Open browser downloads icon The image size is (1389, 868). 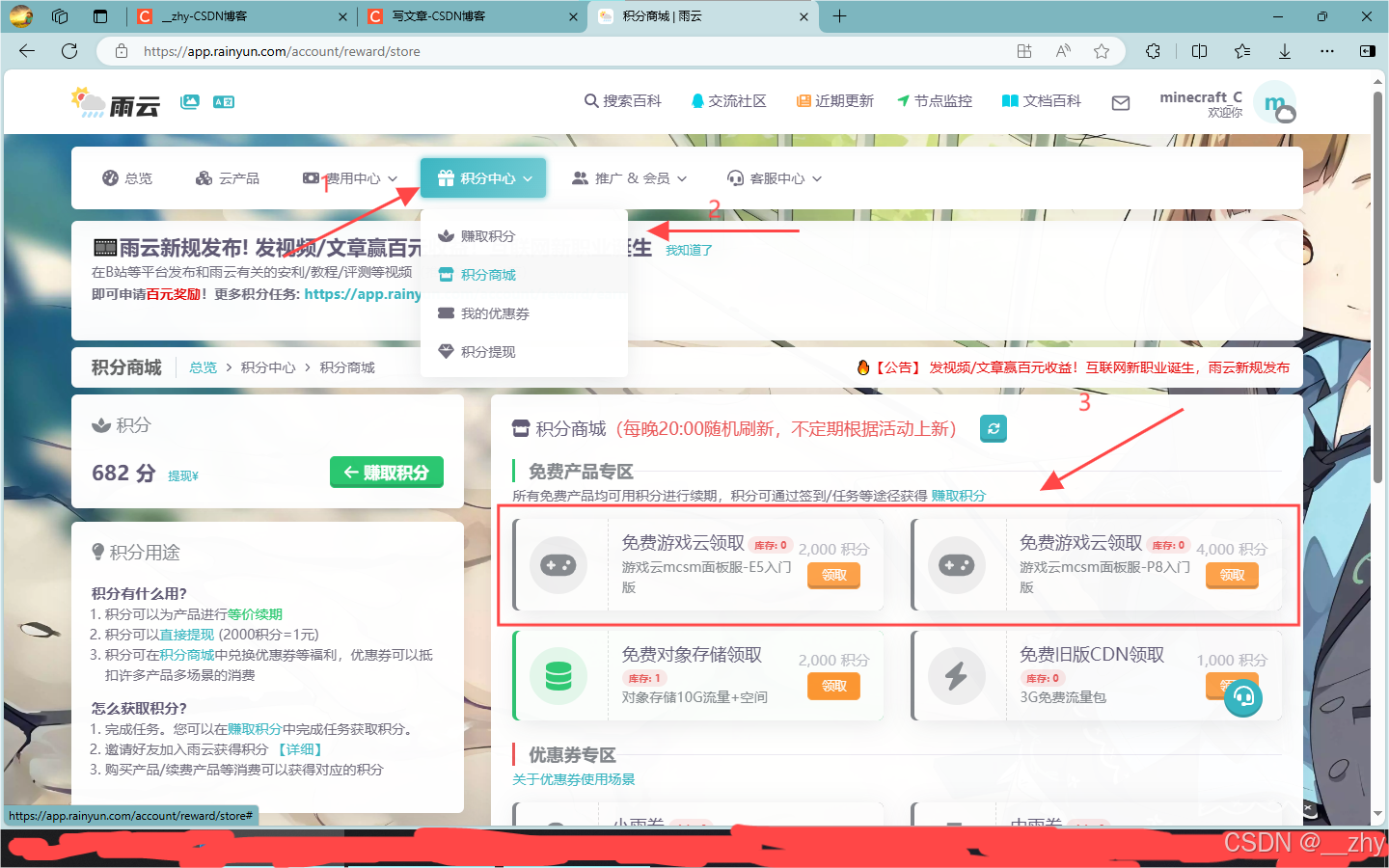pos(1285,51)
